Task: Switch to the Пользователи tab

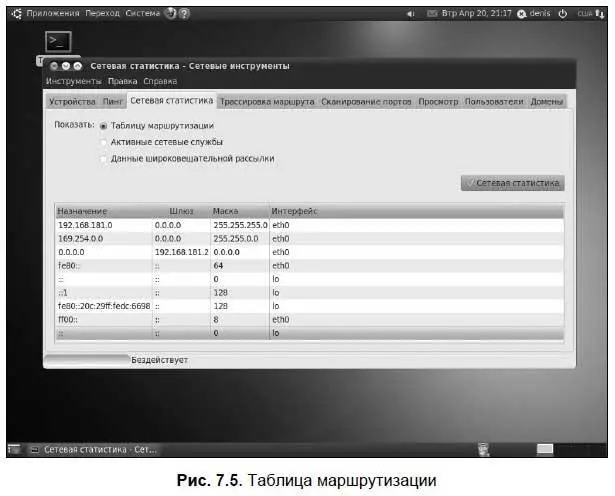Action: click(494, 102)
